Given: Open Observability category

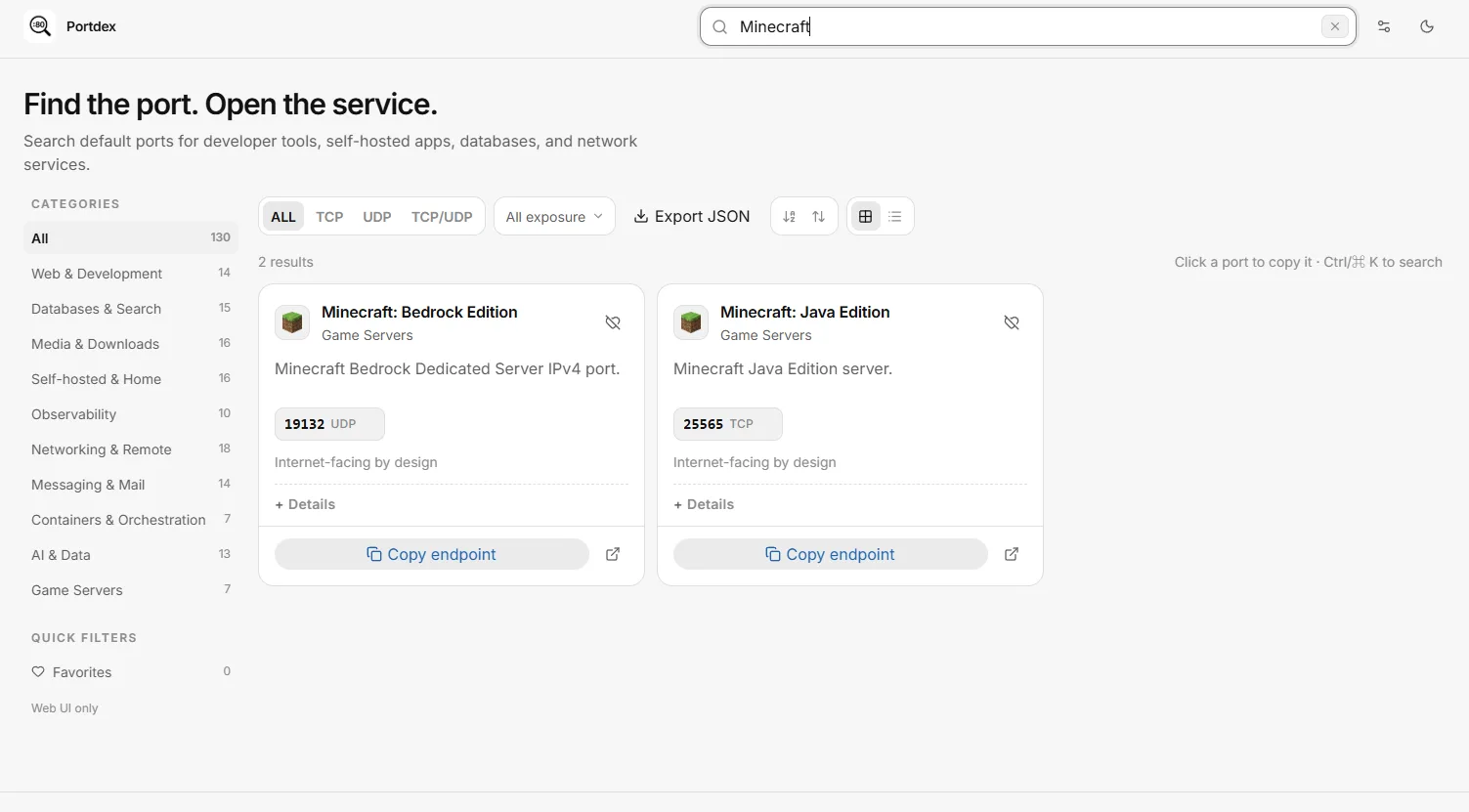Looking at the screenshot, I should click(131, 414).
